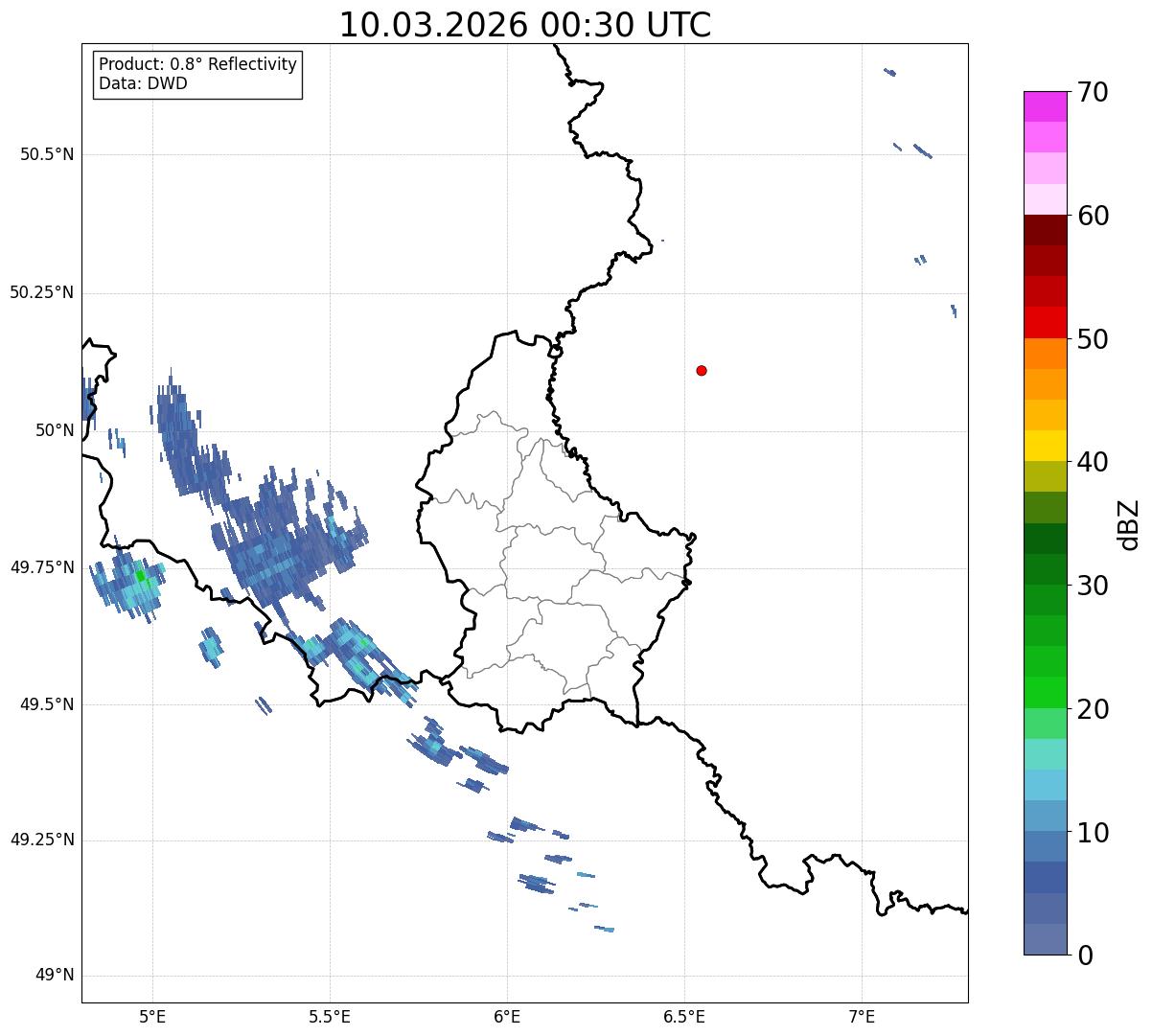Click the 7°E longitude label
Viewport: 1152px width, 1036px height.
pyautogui.click(x=863, y=1016)
